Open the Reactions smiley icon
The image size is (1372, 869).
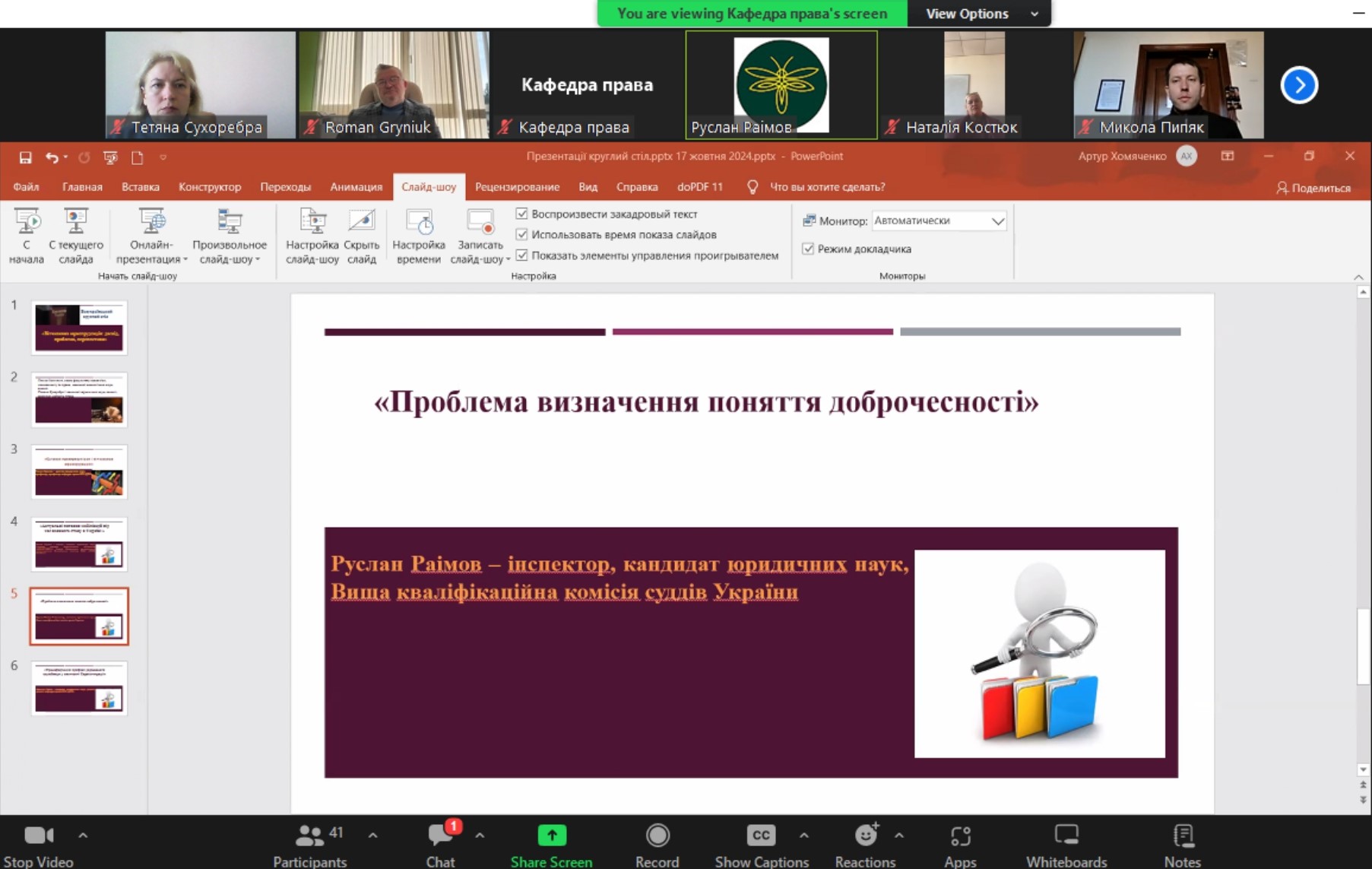click(x=865, y=836)
